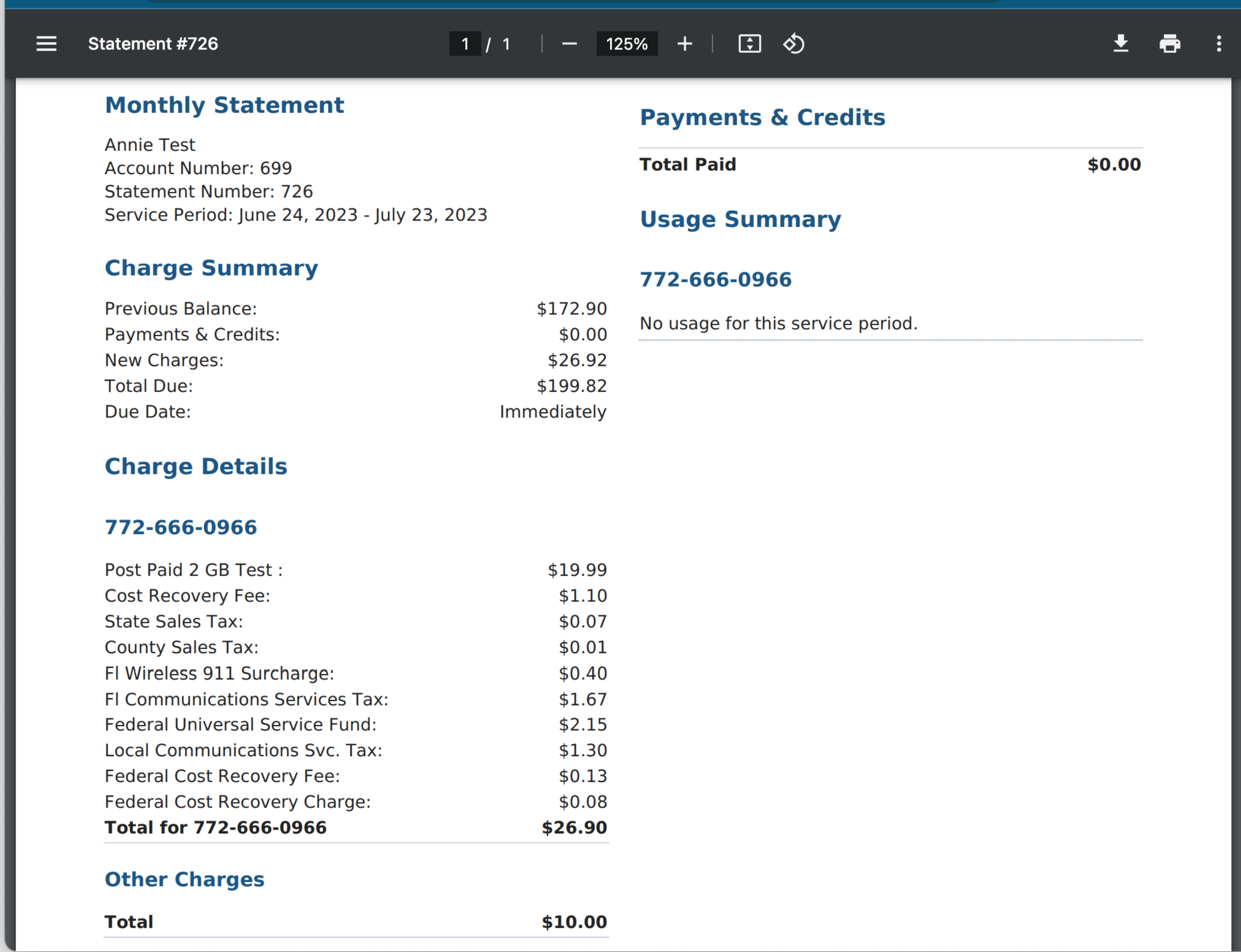
Task: Click 772-666-0966 in the Usage Summary section
Action: 716,278
